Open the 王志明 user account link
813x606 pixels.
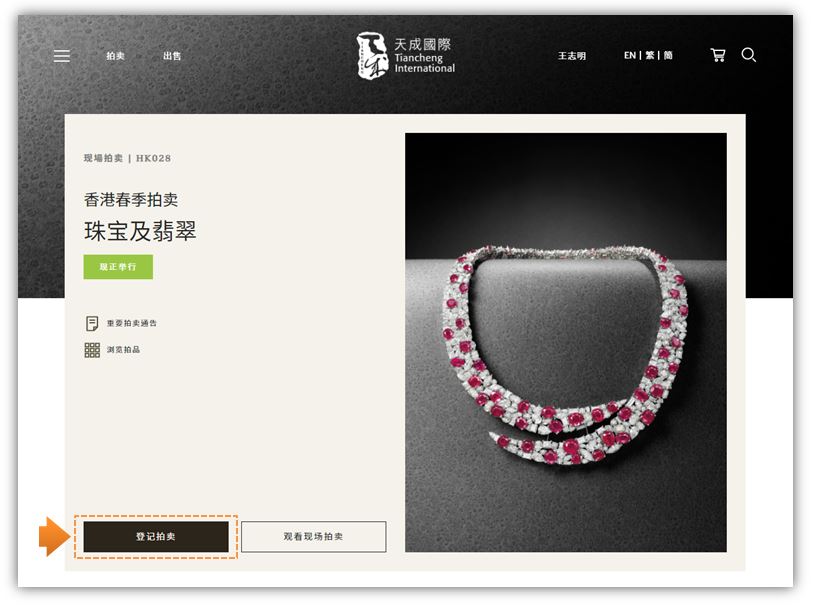click(572, 55)
